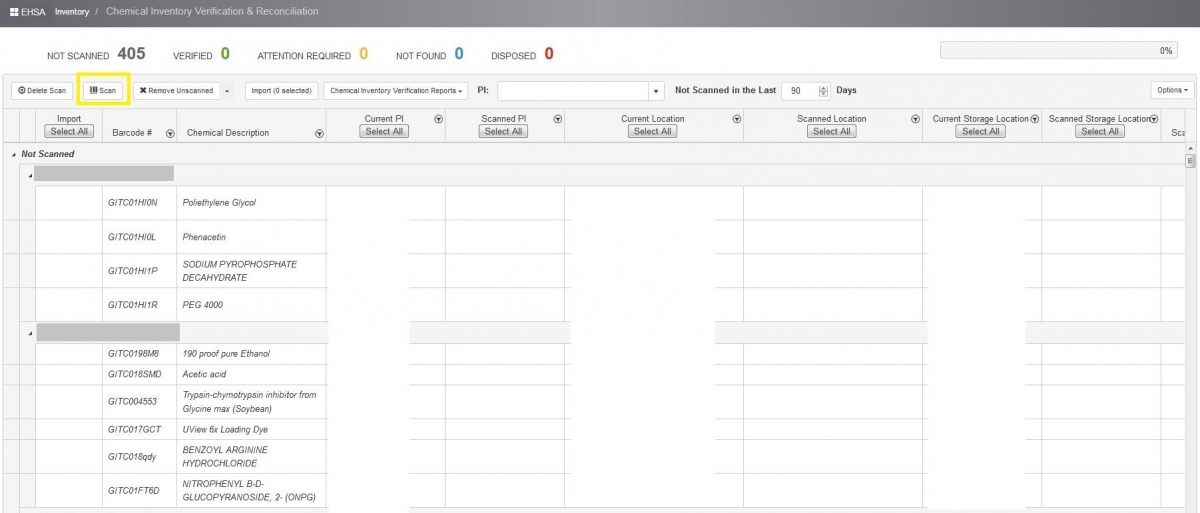Click Select All under the Import column
Image resolution: width=1200 pixels, height=513 pixels.
coord(69,131)
